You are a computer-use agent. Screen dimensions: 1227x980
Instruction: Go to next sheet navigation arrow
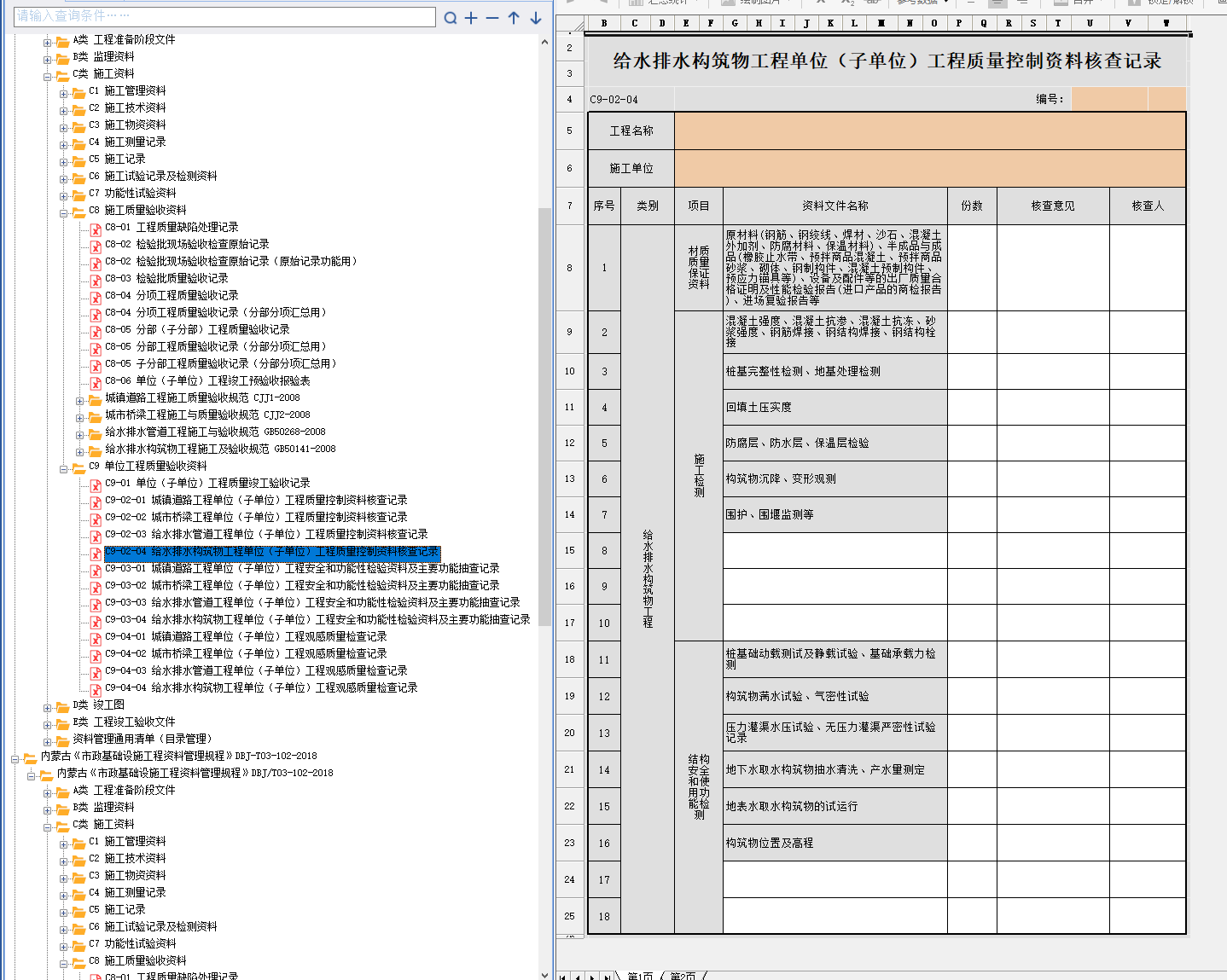coord(592,976)
